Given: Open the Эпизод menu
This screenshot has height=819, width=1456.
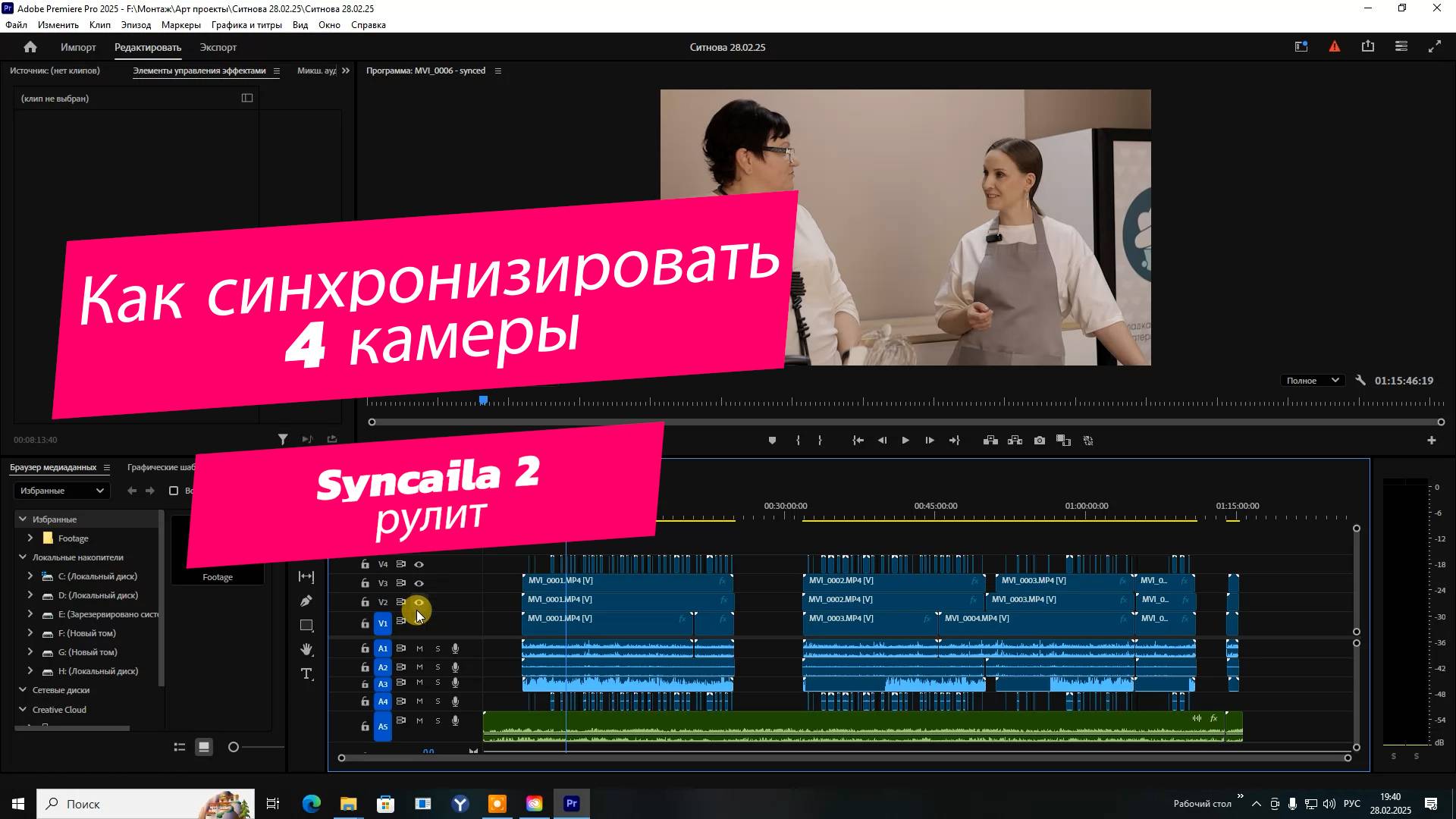Looking at the screenshot, I should pos(136,25).
